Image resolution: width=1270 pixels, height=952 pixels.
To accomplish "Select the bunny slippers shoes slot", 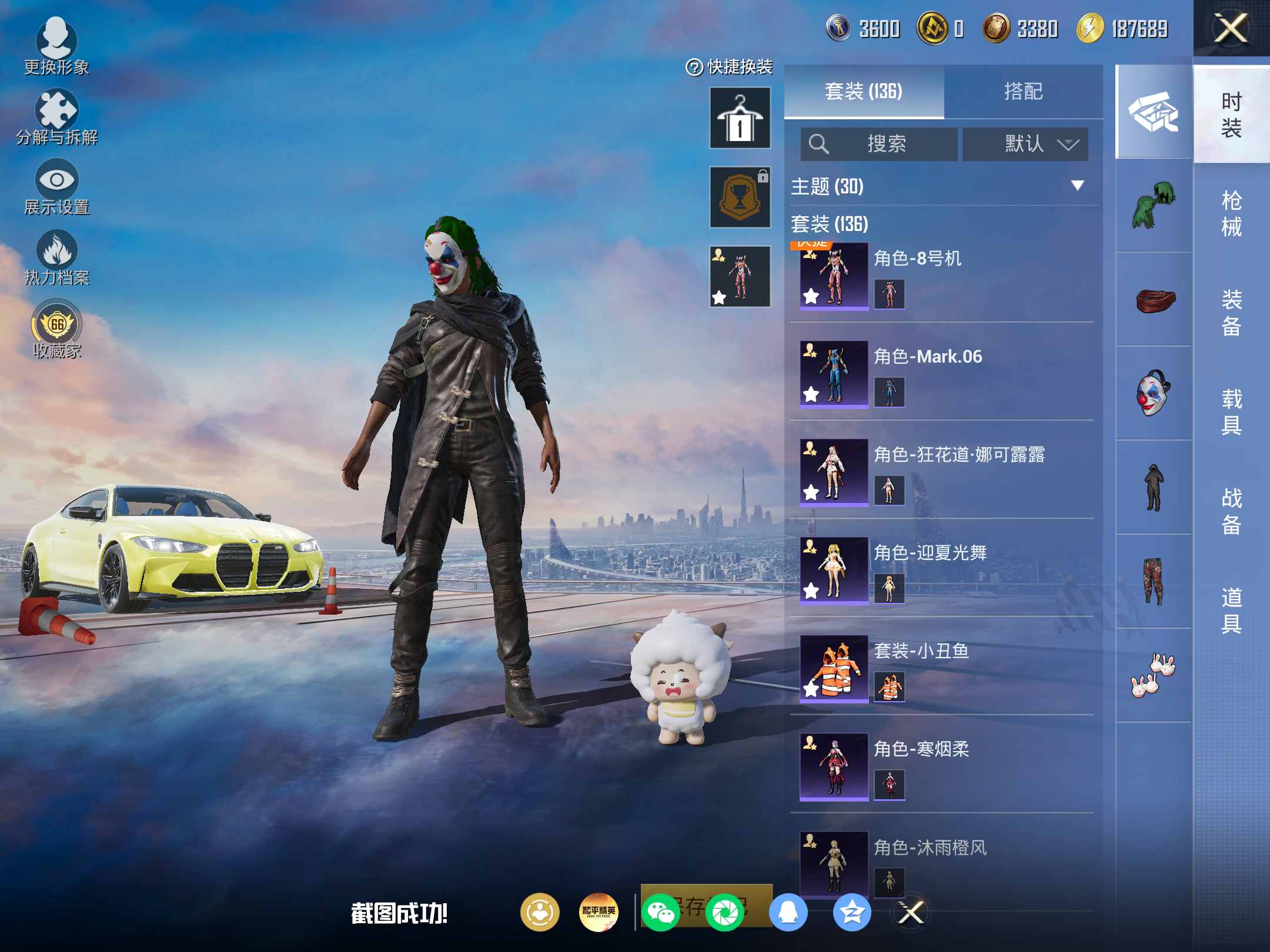I will [x=1153, y=676].
